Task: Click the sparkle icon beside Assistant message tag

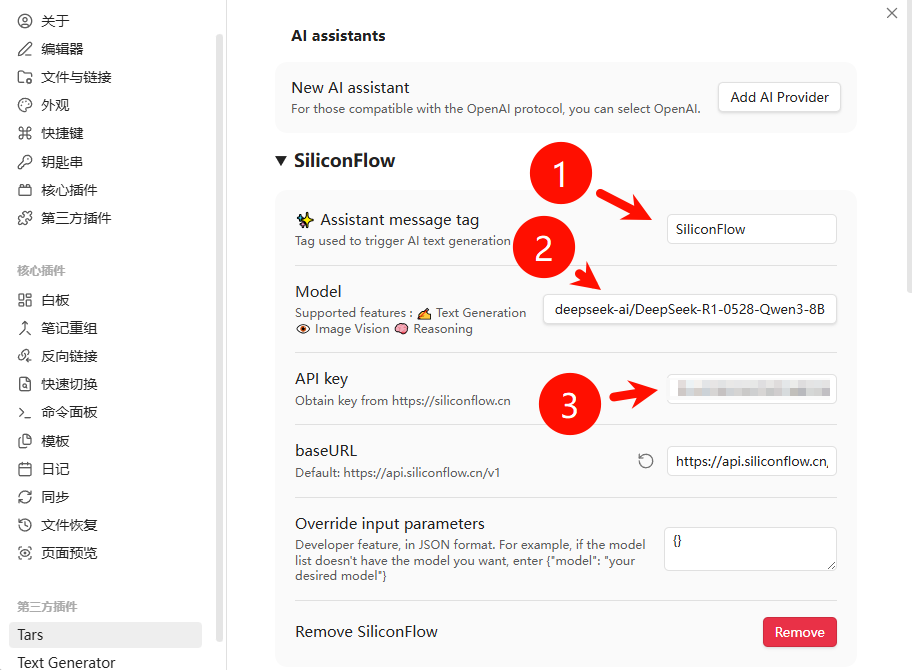Action: (x=305, y=220)
